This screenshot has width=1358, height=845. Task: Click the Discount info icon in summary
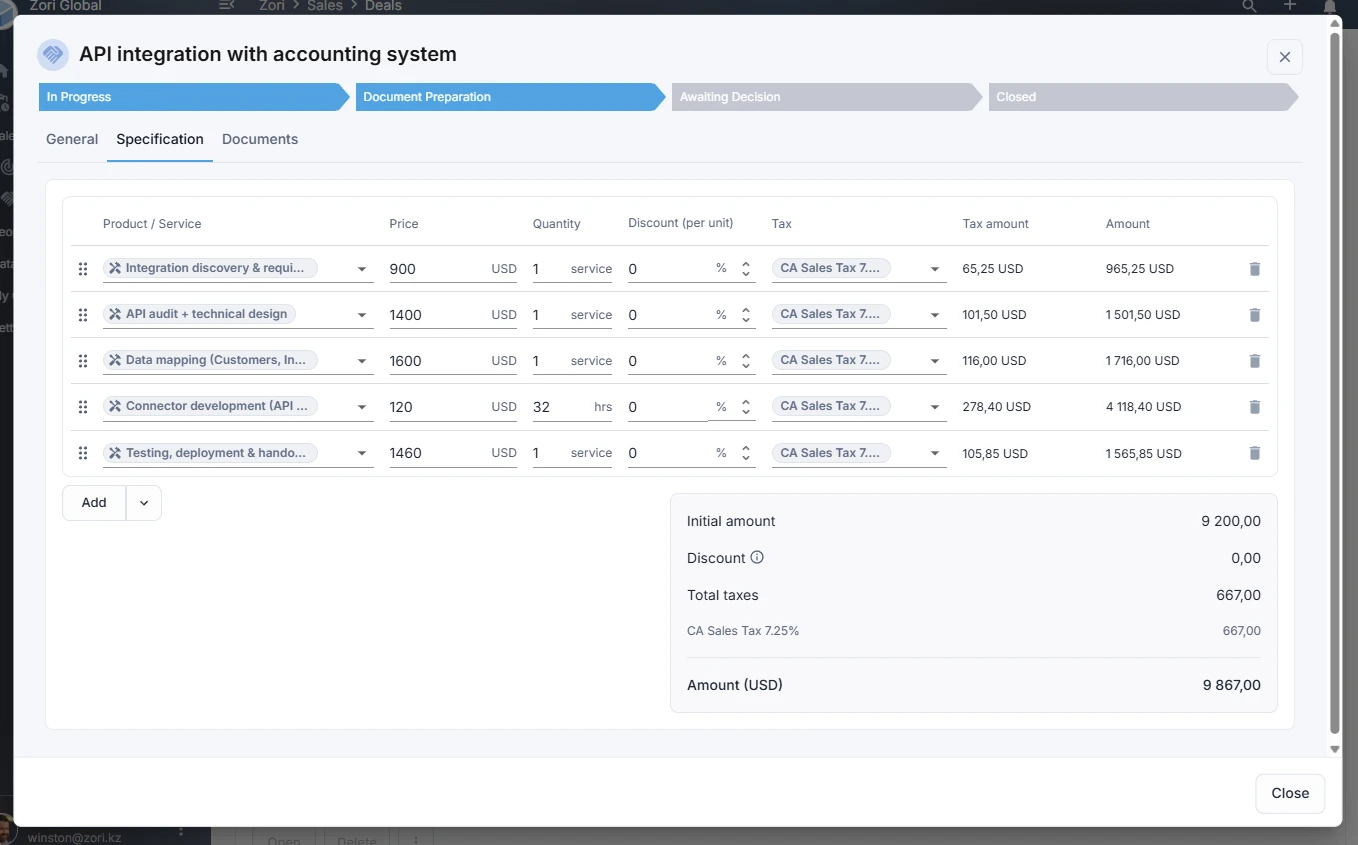[x=757, y=558]
